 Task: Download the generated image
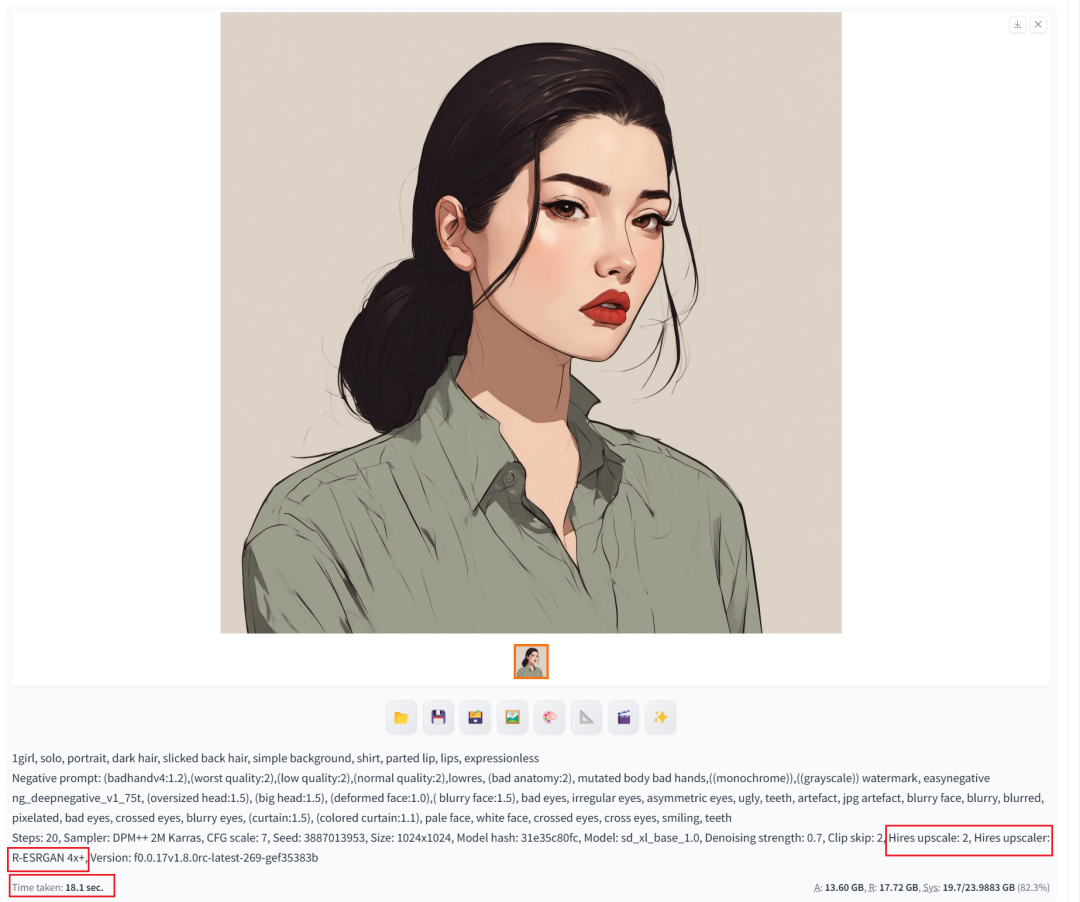(1017, 25)
